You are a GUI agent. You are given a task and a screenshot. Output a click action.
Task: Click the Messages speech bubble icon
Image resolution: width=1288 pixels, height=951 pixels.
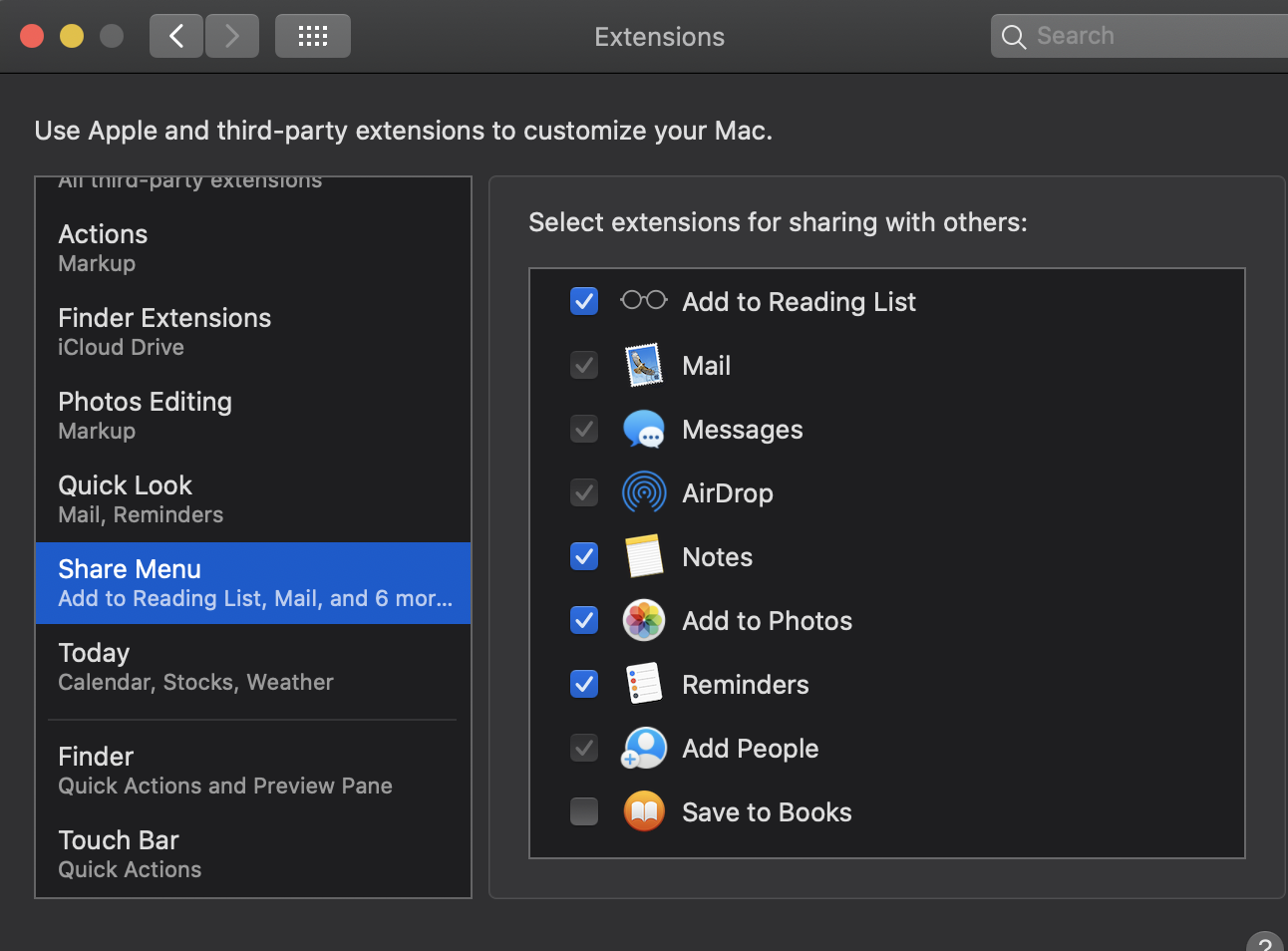click(644, 429)
